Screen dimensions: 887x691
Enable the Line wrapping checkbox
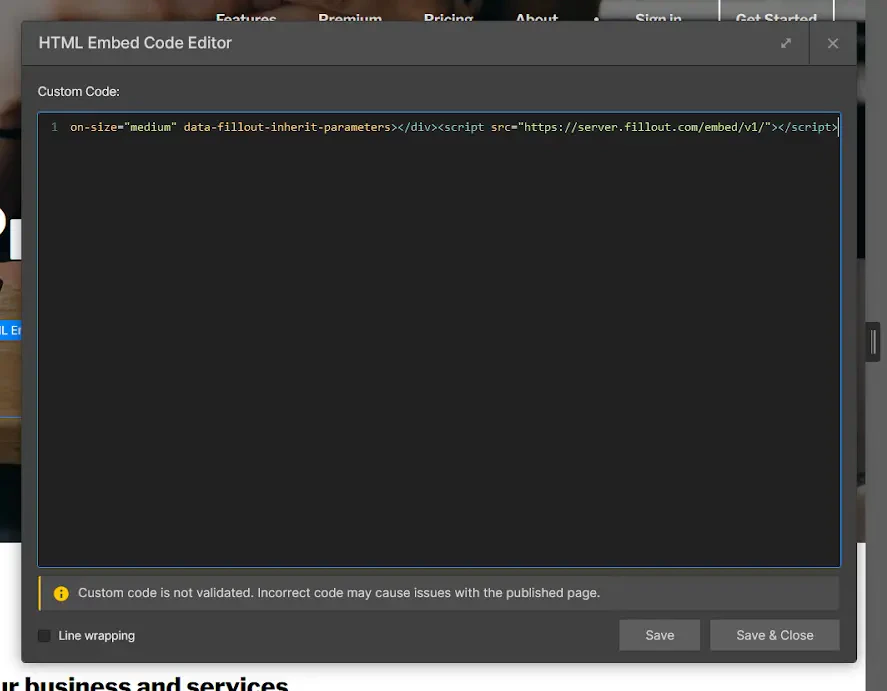coord(44,636)
